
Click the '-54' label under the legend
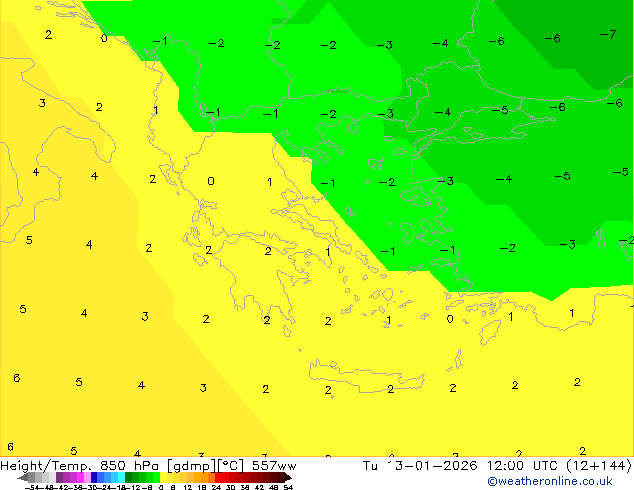coord(32,488)
